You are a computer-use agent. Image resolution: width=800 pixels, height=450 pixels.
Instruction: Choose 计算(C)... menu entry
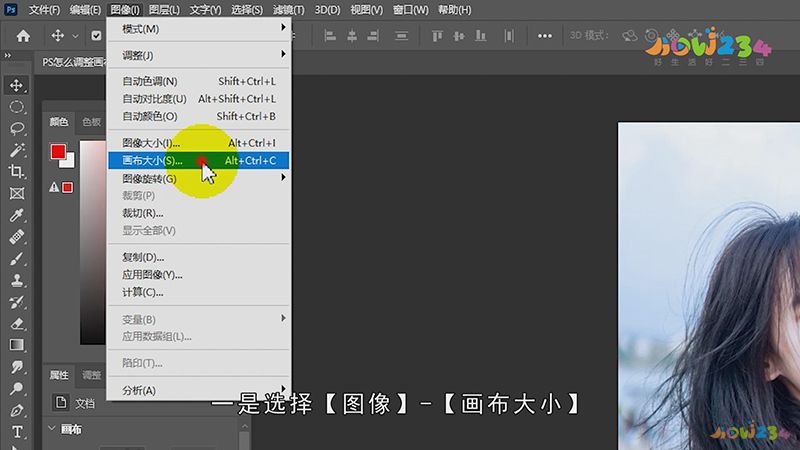pyautogui.click(x=199, y=292)
